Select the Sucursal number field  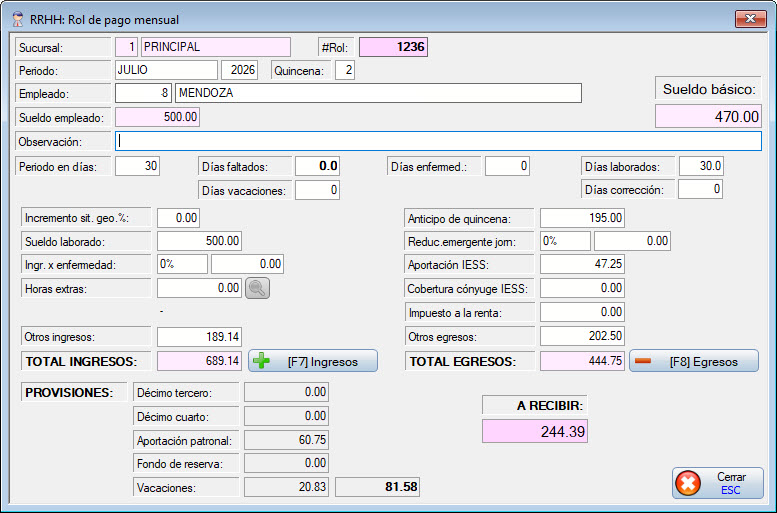pyautogui.click(x=126, y=47)
